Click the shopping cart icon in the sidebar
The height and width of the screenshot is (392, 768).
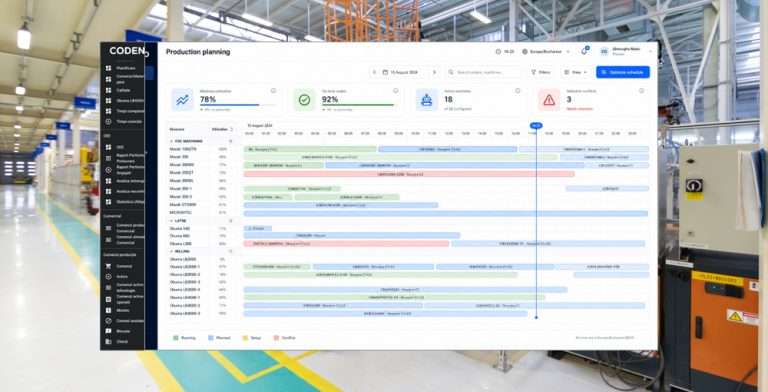pyautogui.click(x=108, y=266)
